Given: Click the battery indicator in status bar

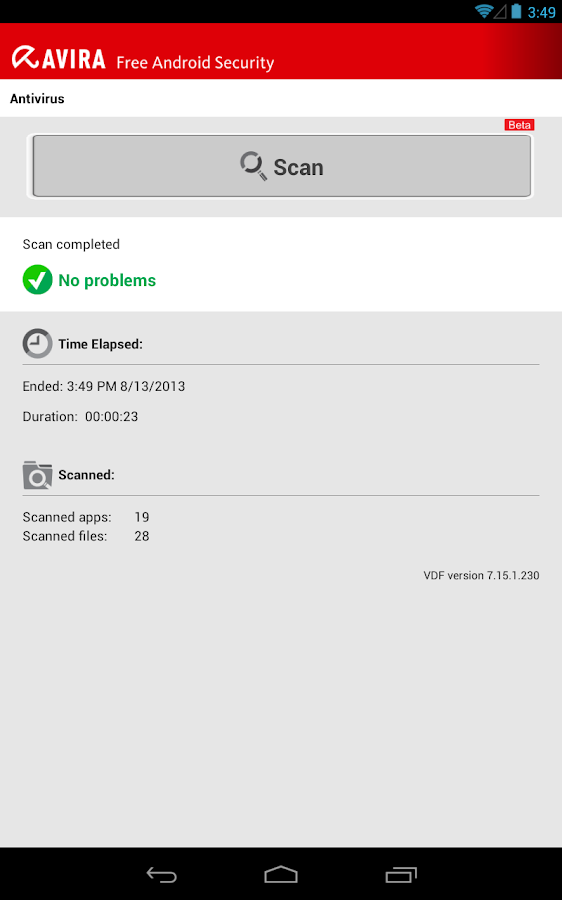Looking at the screenshot, I should pyautogui.click(x=516, y=11).
